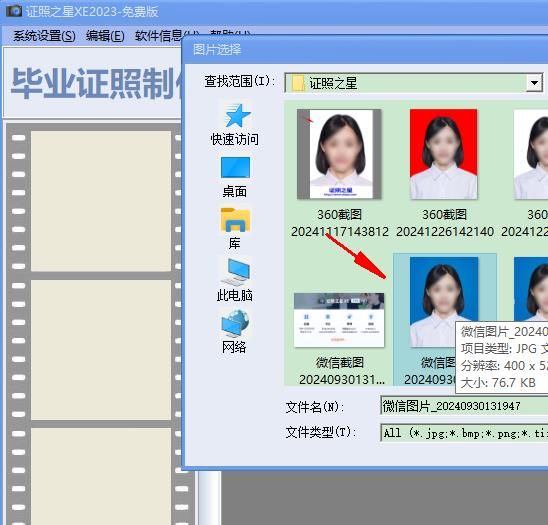Open 快速访问 (Quick Access) in the sidebar

235,125
